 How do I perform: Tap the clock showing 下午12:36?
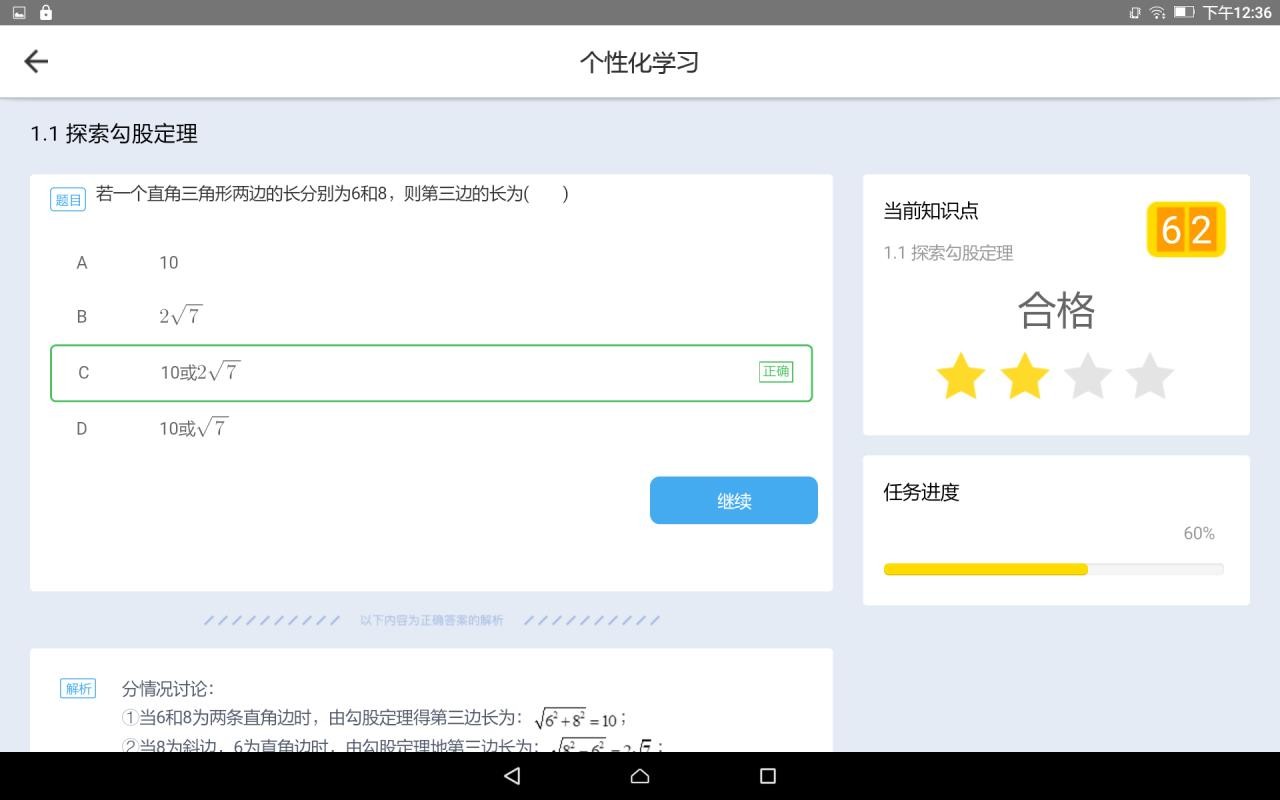pos(1236,13)
